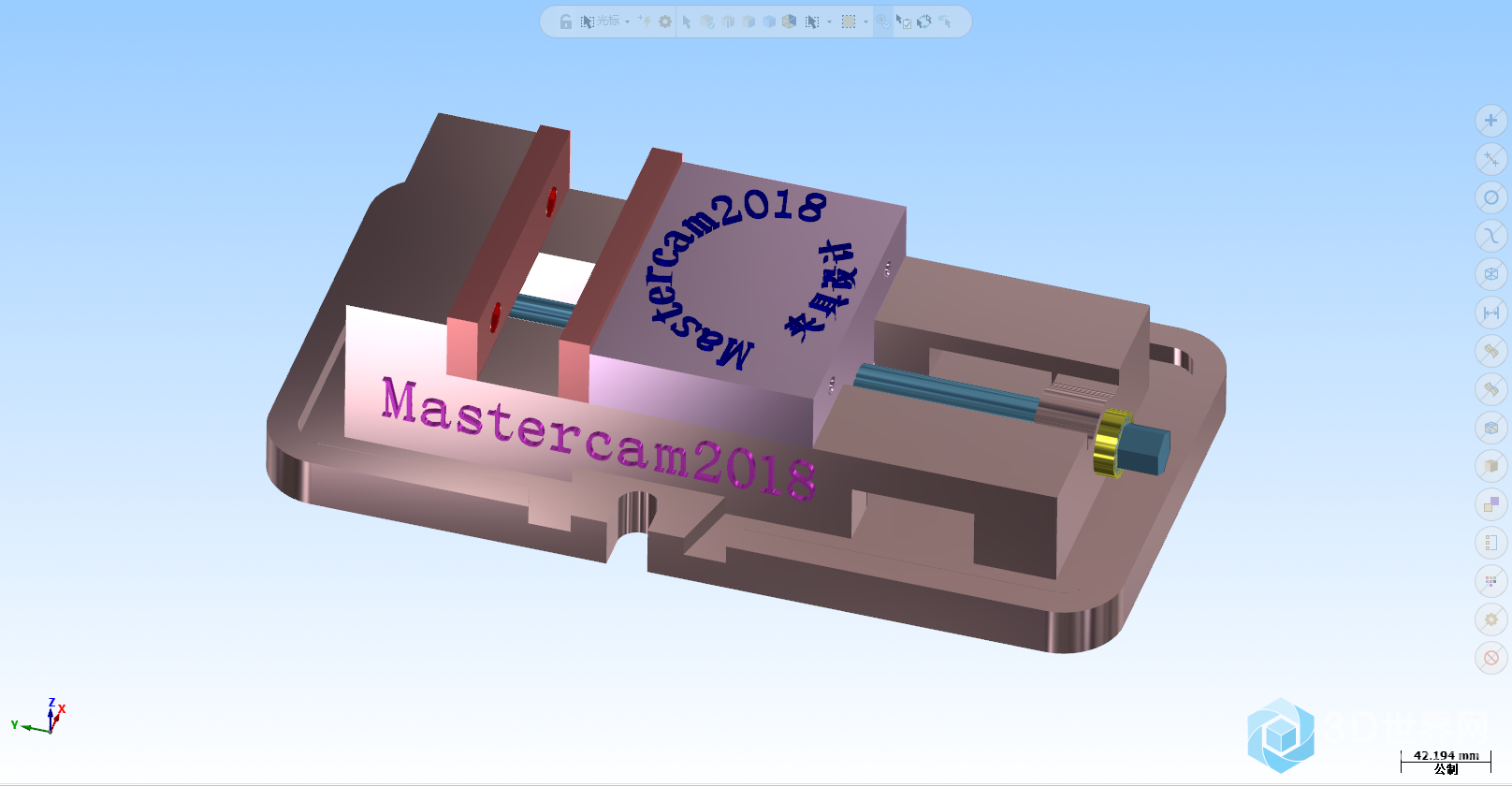Toggle dimension entities filter icon

coord(1491,313)
